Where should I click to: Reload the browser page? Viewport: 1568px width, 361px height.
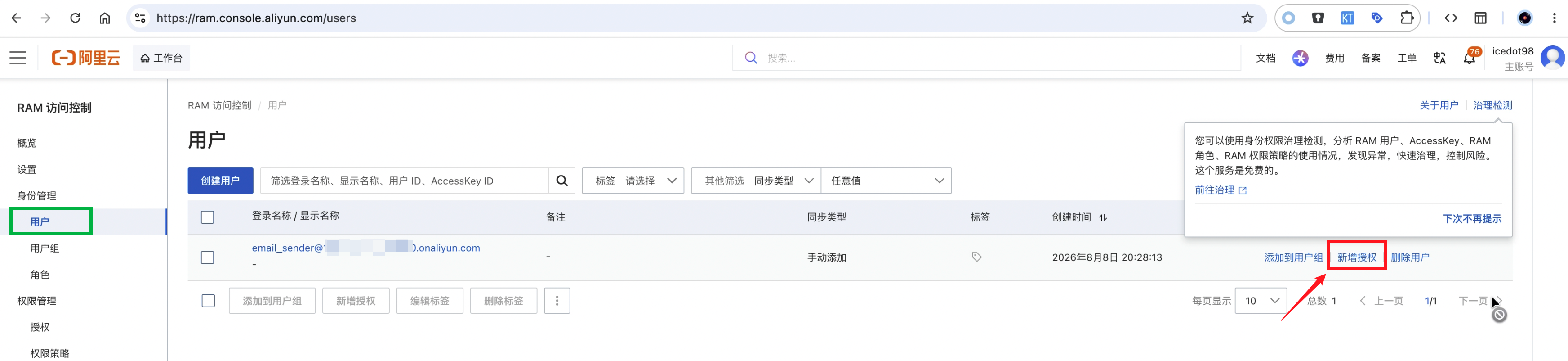(x=76, y=18)
